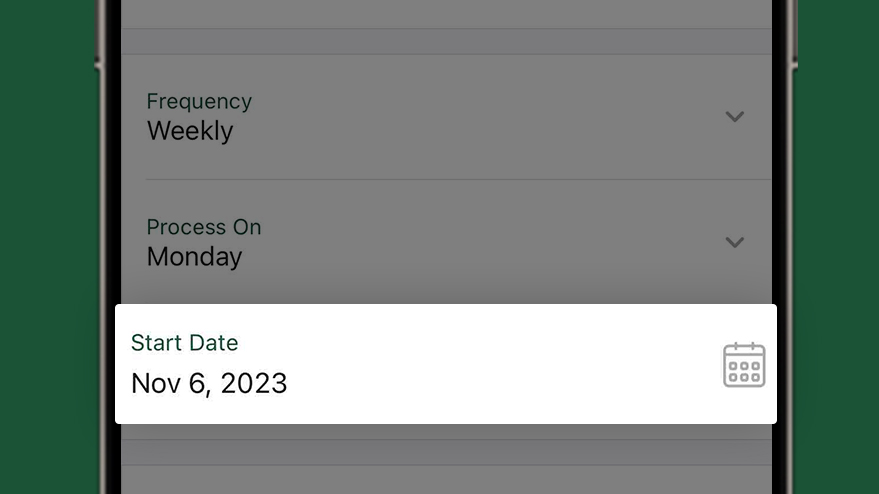The width and height of the screenshot is (879, 494).
Task: Click green background right of the phone
Action: 838,247
